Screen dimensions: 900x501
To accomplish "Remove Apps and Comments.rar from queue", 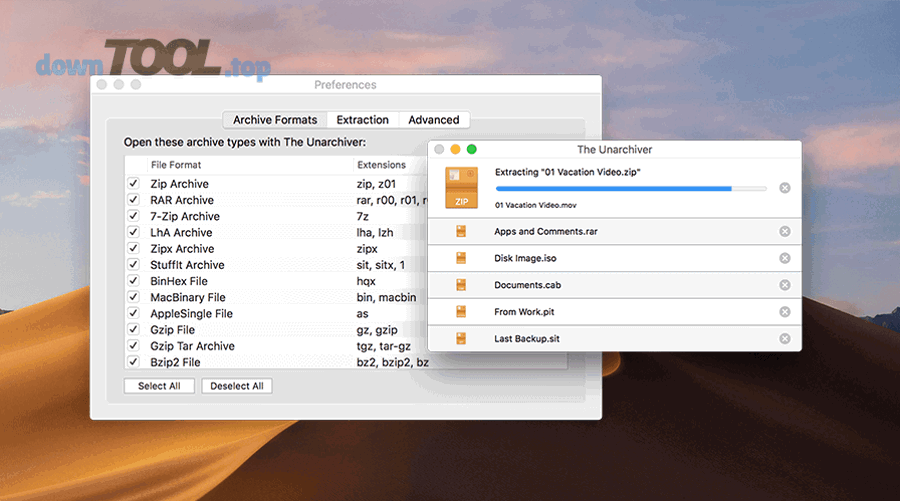I will 785,231.
